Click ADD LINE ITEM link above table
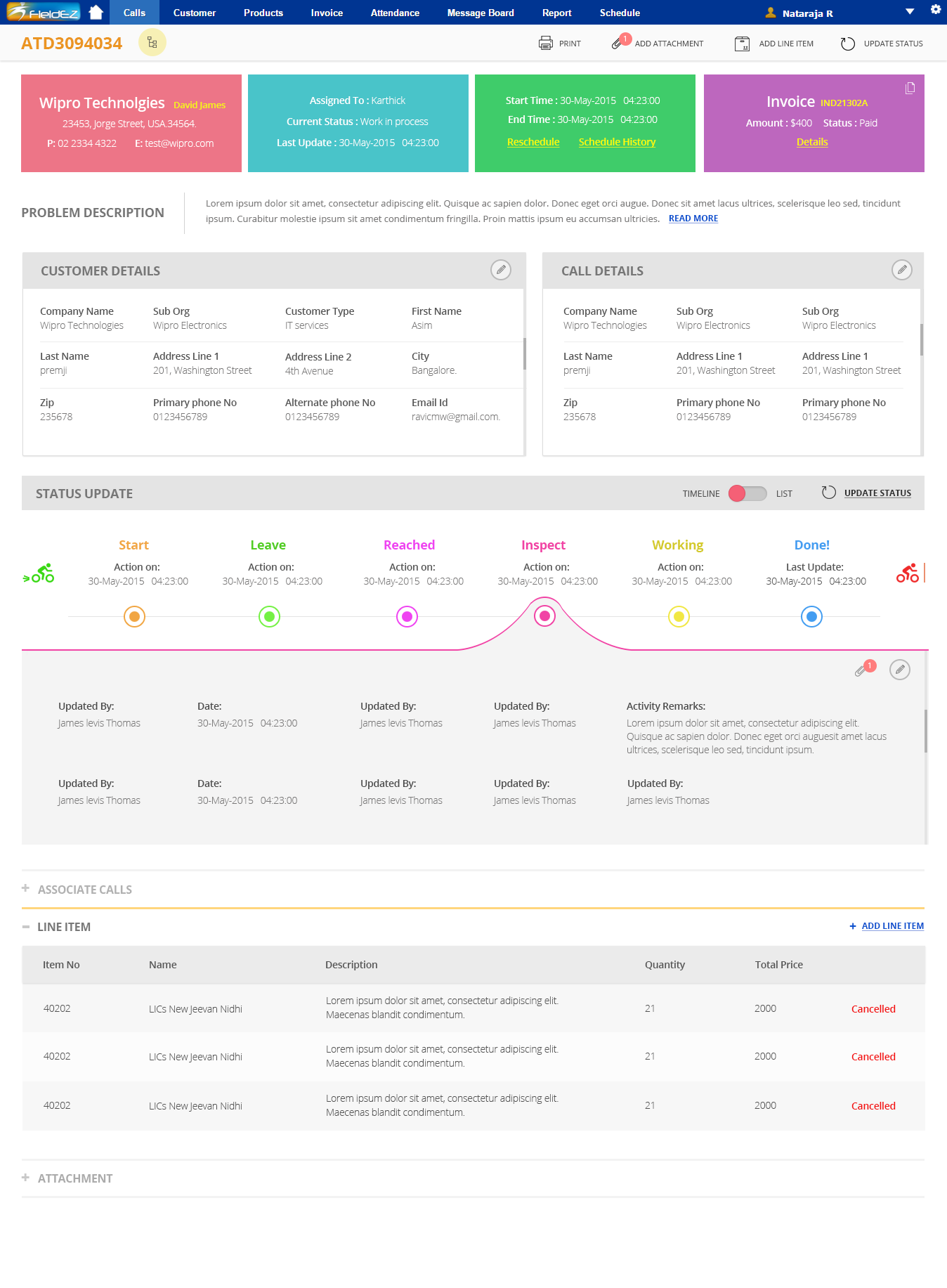947x1288 pixels. coord(893,926)
